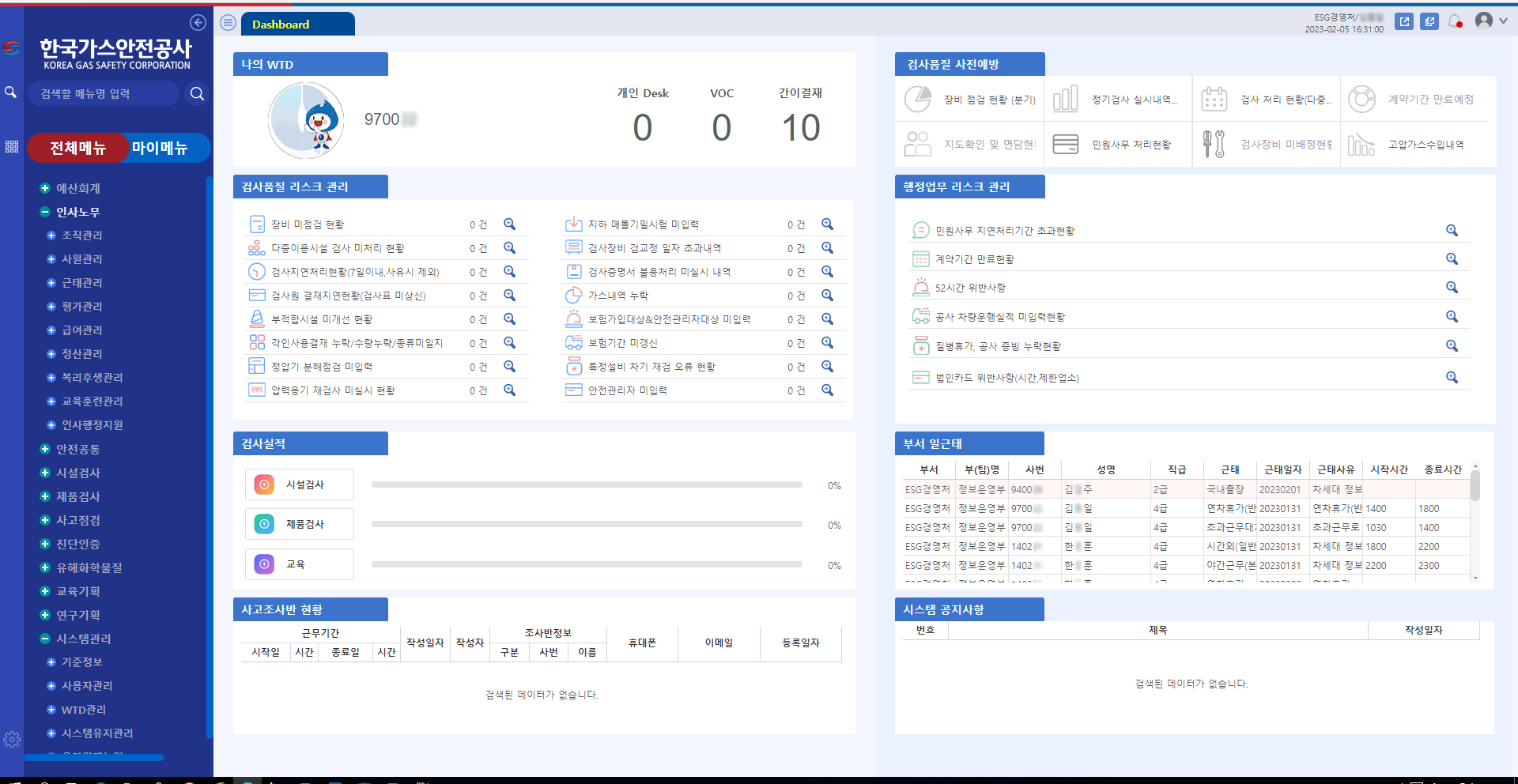This screenshot has height=784, width=1518.
Task: Click magnifier for 민원사무 지연처리기간 초과현황
Action: (1452, 230)
